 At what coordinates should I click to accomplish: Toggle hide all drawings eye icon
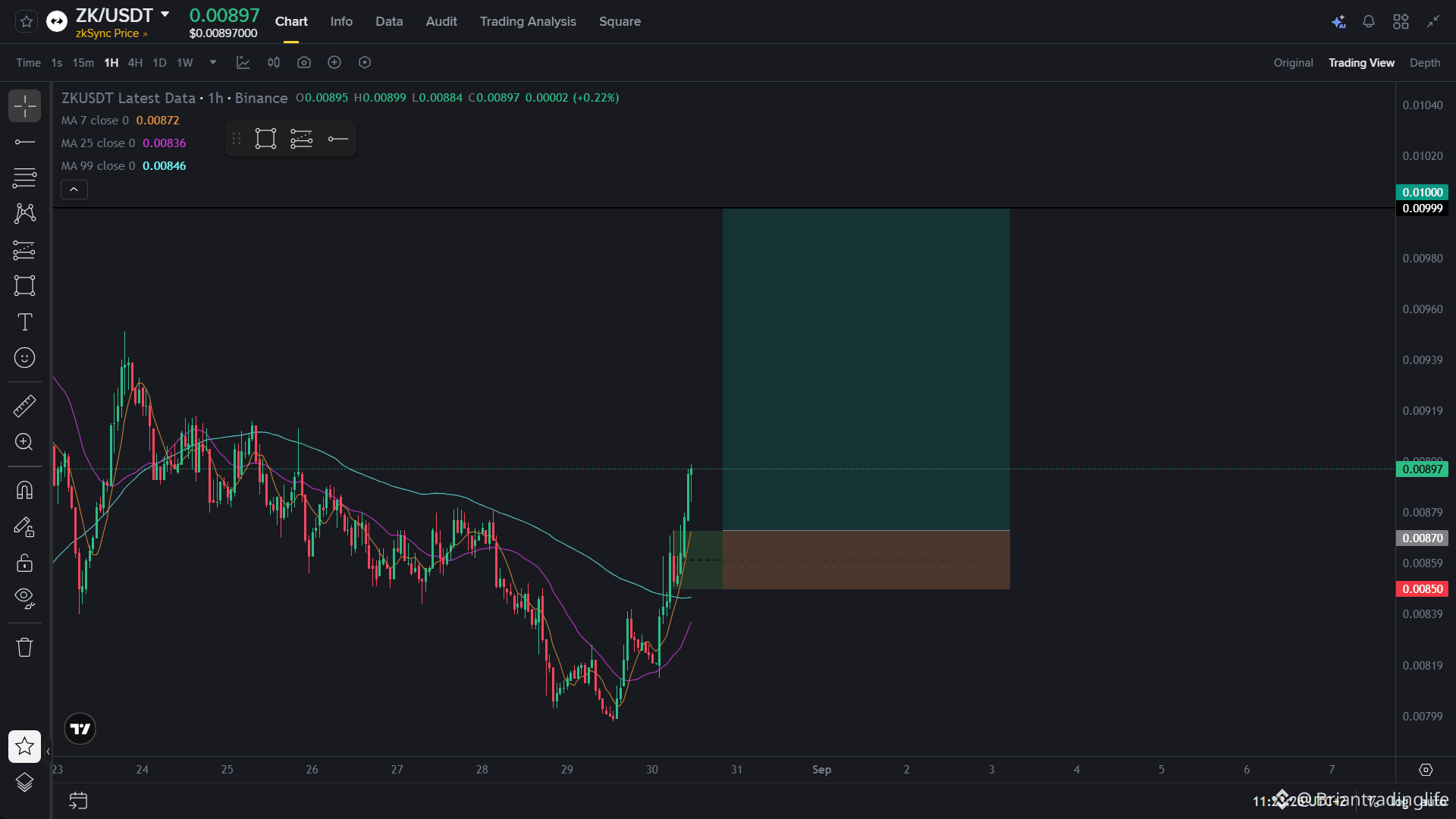pos(24,599)
